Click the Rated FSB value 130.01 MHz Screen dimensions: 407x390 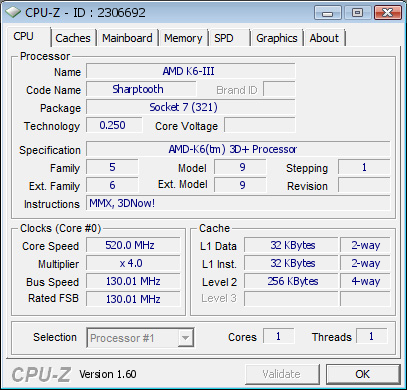pos(133,299)
